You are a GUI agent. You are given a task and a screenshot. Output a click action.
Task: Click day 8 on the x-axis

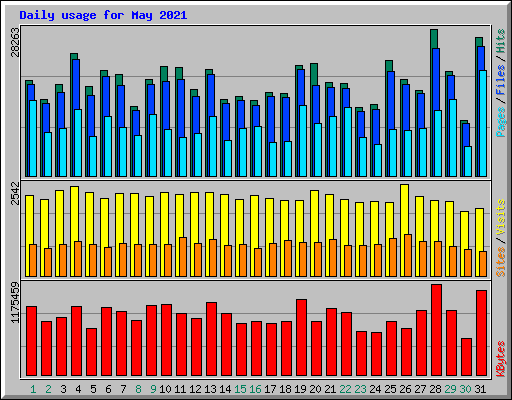[138, 389]
